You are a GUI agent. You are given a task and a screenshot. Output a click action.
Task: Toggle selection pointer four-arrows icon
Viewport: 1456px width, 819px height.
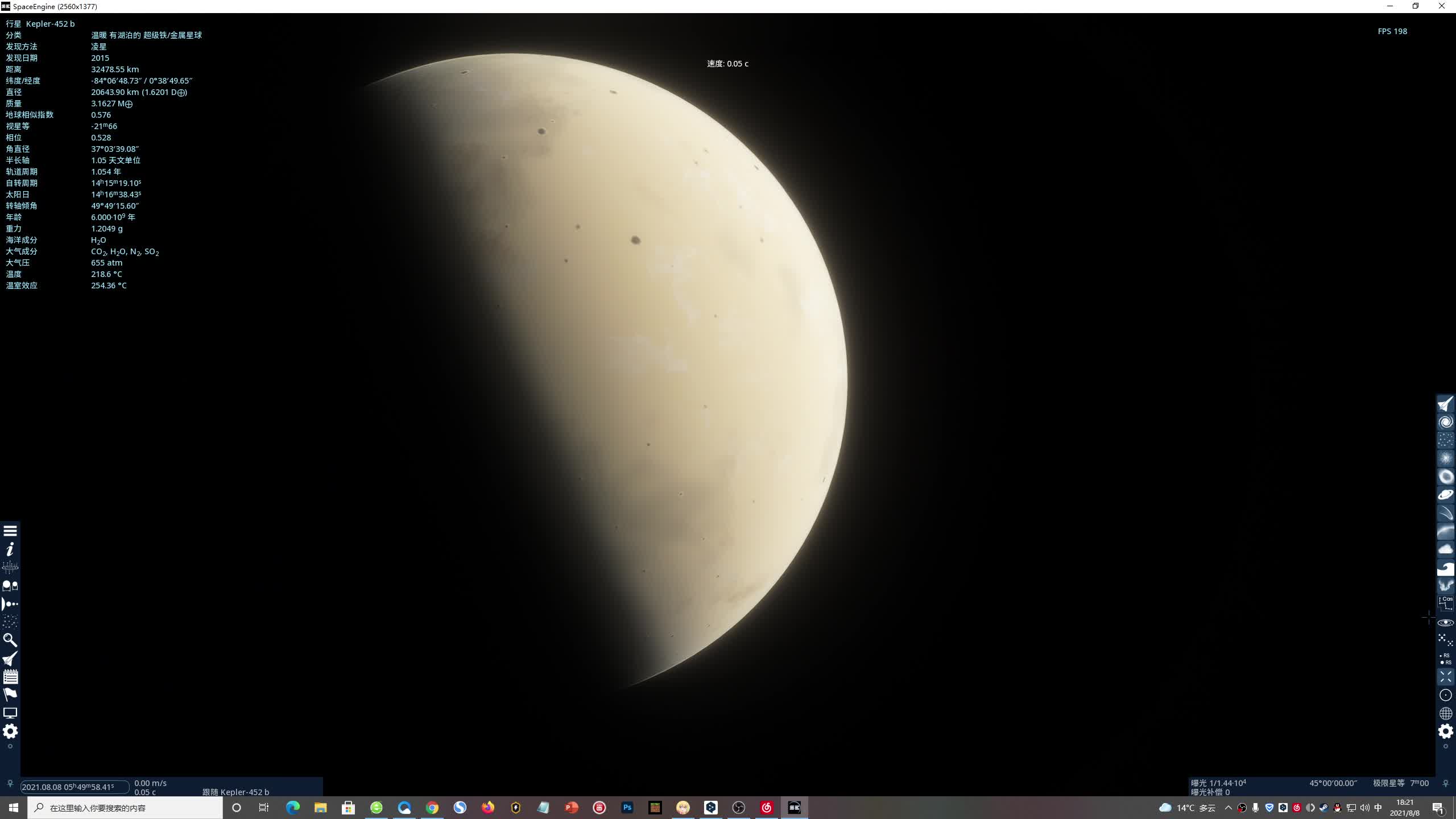click(x=1446, y=677)
